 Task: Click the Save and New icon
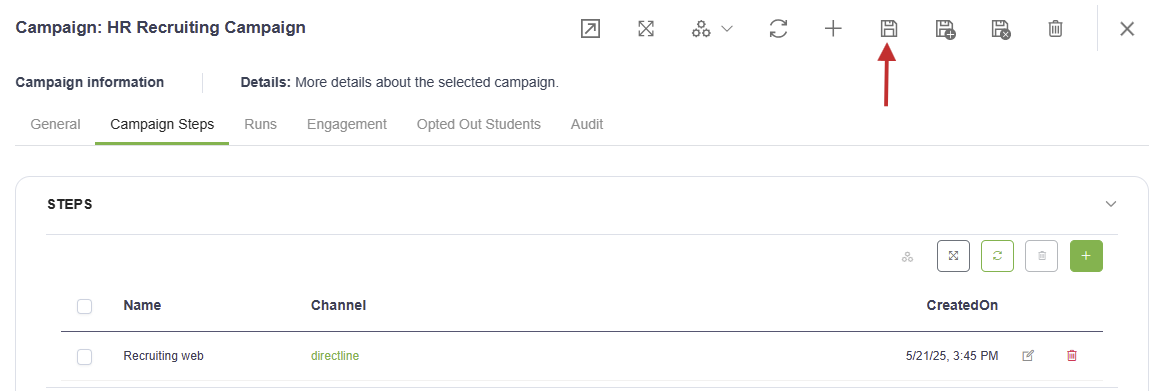(x=945, y=29)
